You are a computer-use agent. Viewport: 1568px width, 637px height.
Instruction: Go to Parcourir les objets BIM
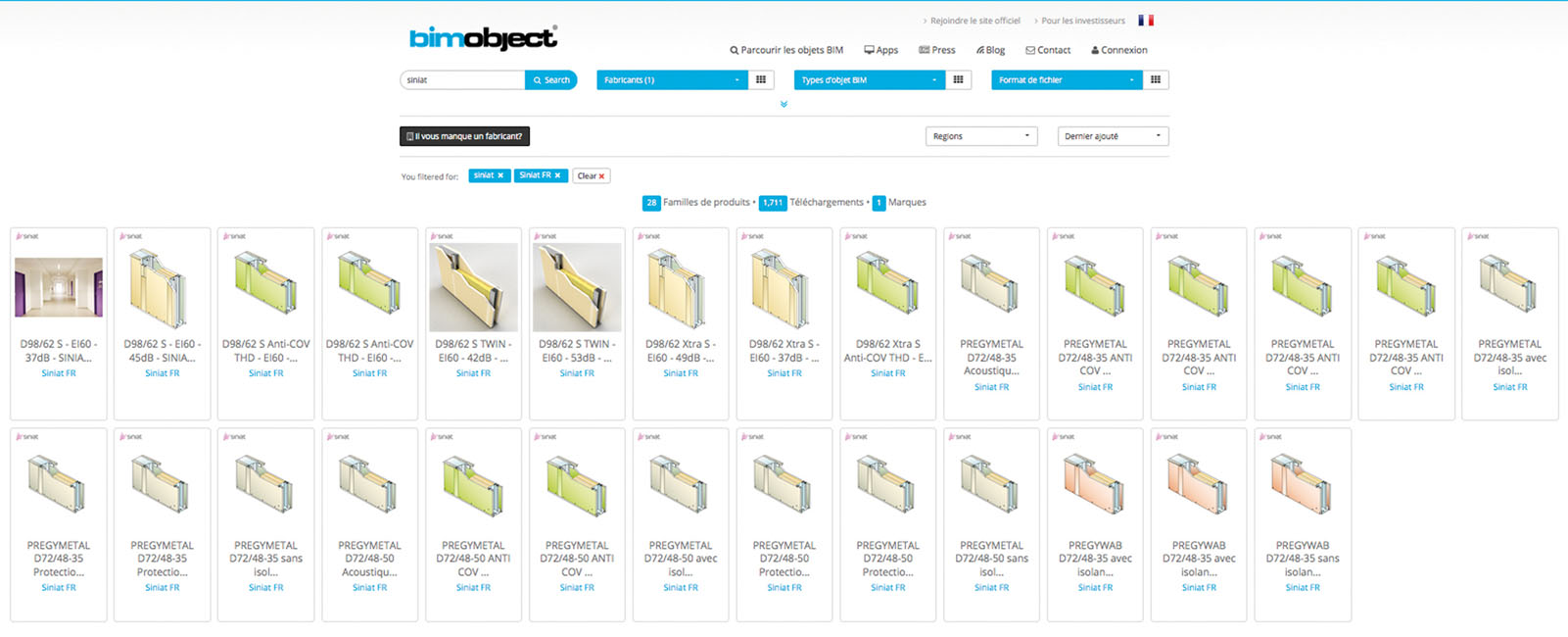[786, 50]
